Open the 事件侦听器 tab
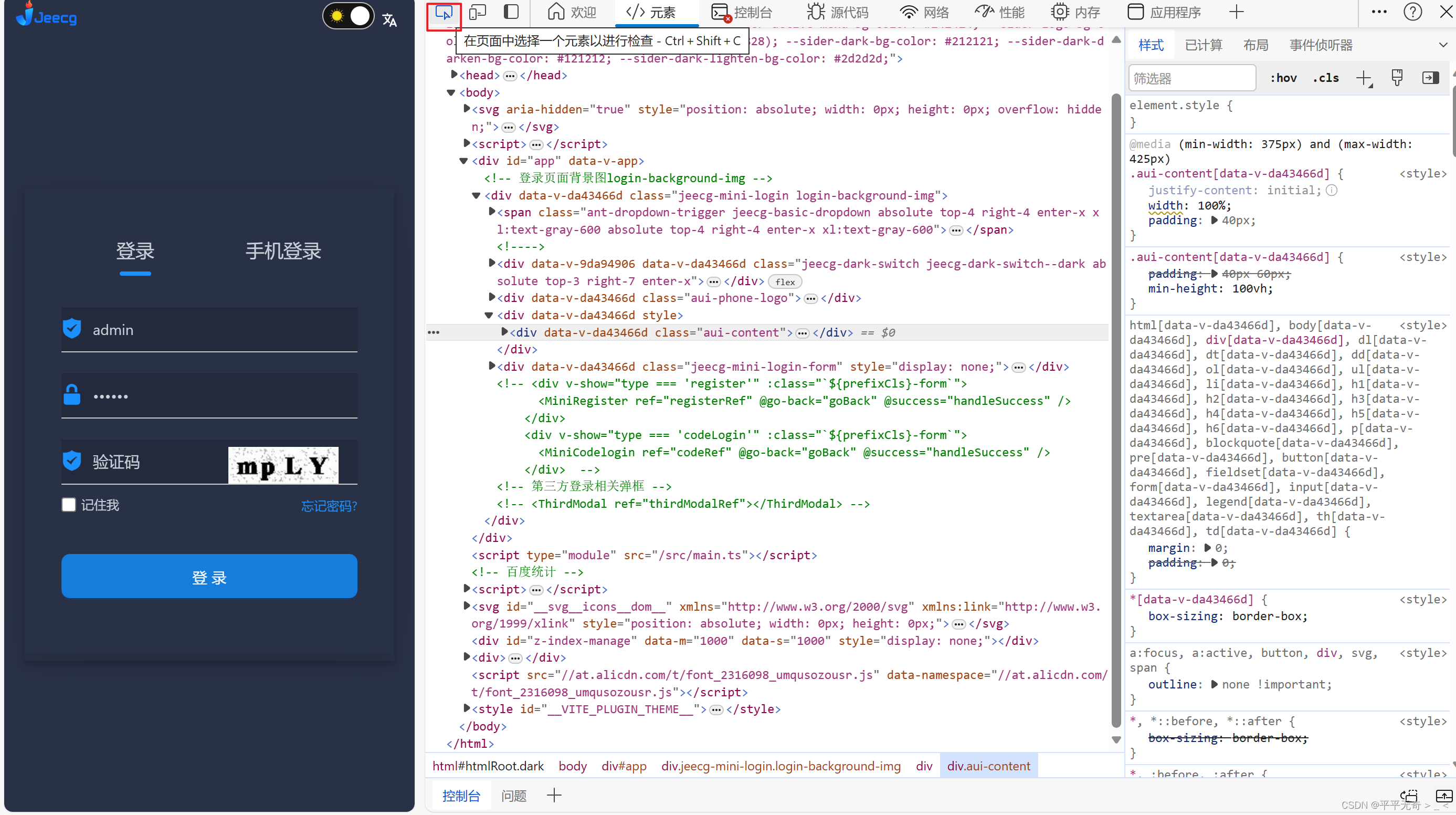The height and width of the screenshot is (815, 1456). click(1321, 45)
